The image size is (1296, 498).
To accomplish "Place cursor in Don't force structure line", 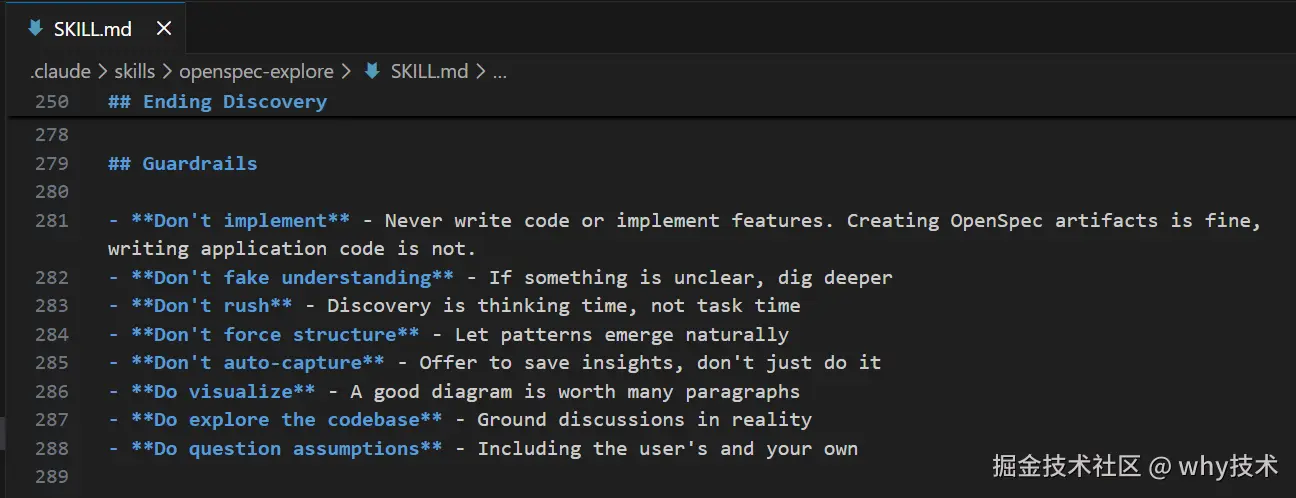I will point(448,334).
